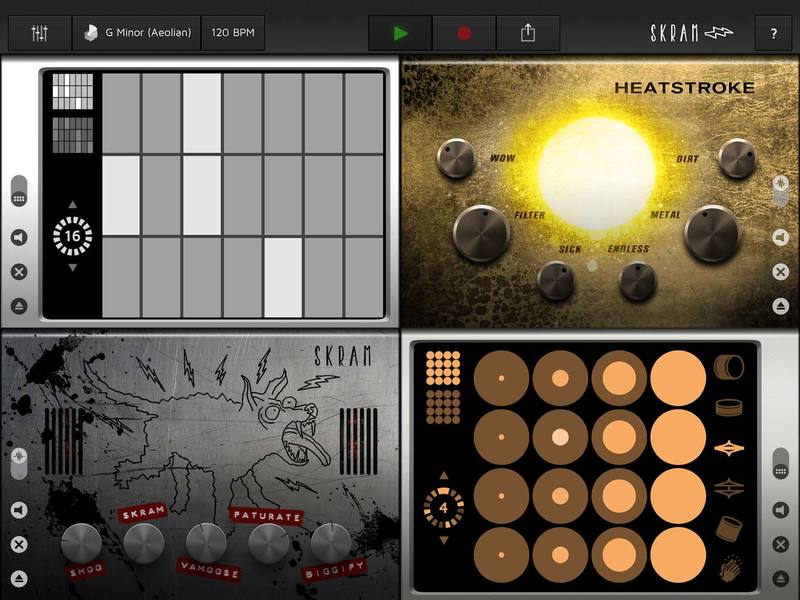Select the cymbal icon in drum panel
This screenshot has width=800, height=600.
click(x=729, y=448)
